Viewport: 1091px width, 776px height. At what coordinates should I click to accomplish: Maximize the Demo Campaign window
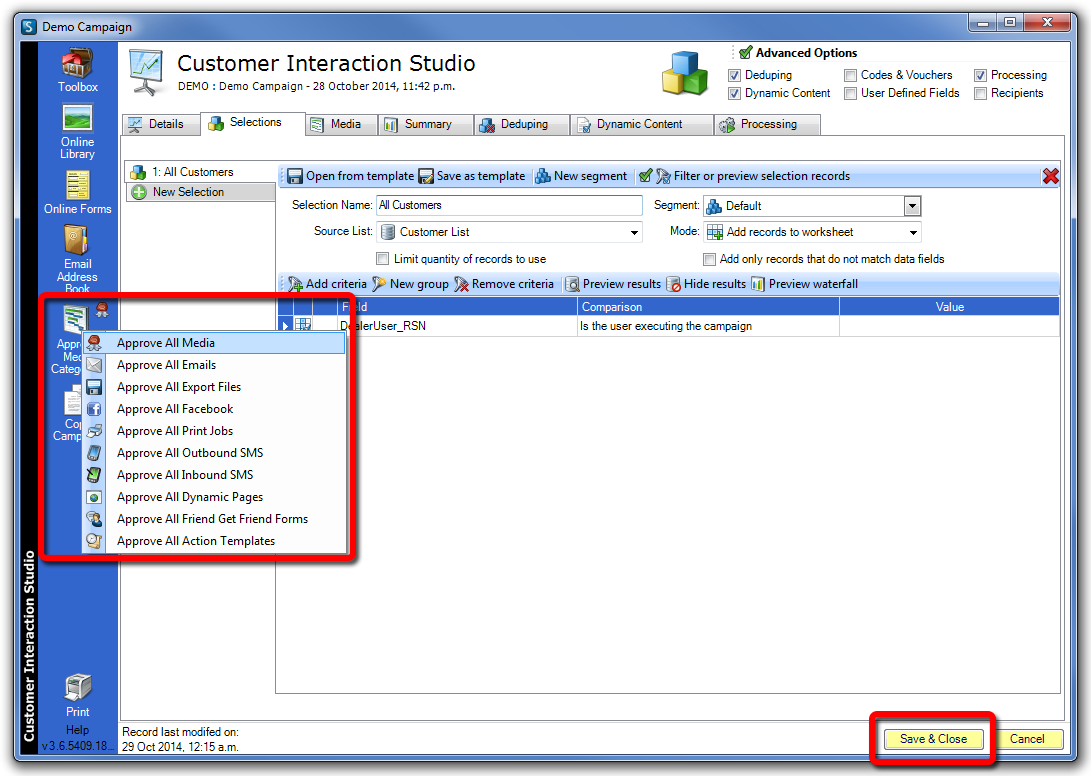pyautogui.click(x=1010, y=23)
